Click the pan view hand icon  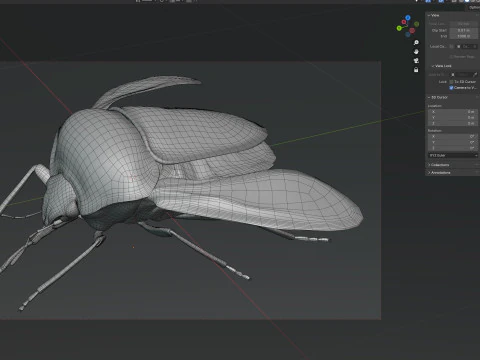(416, 52)
